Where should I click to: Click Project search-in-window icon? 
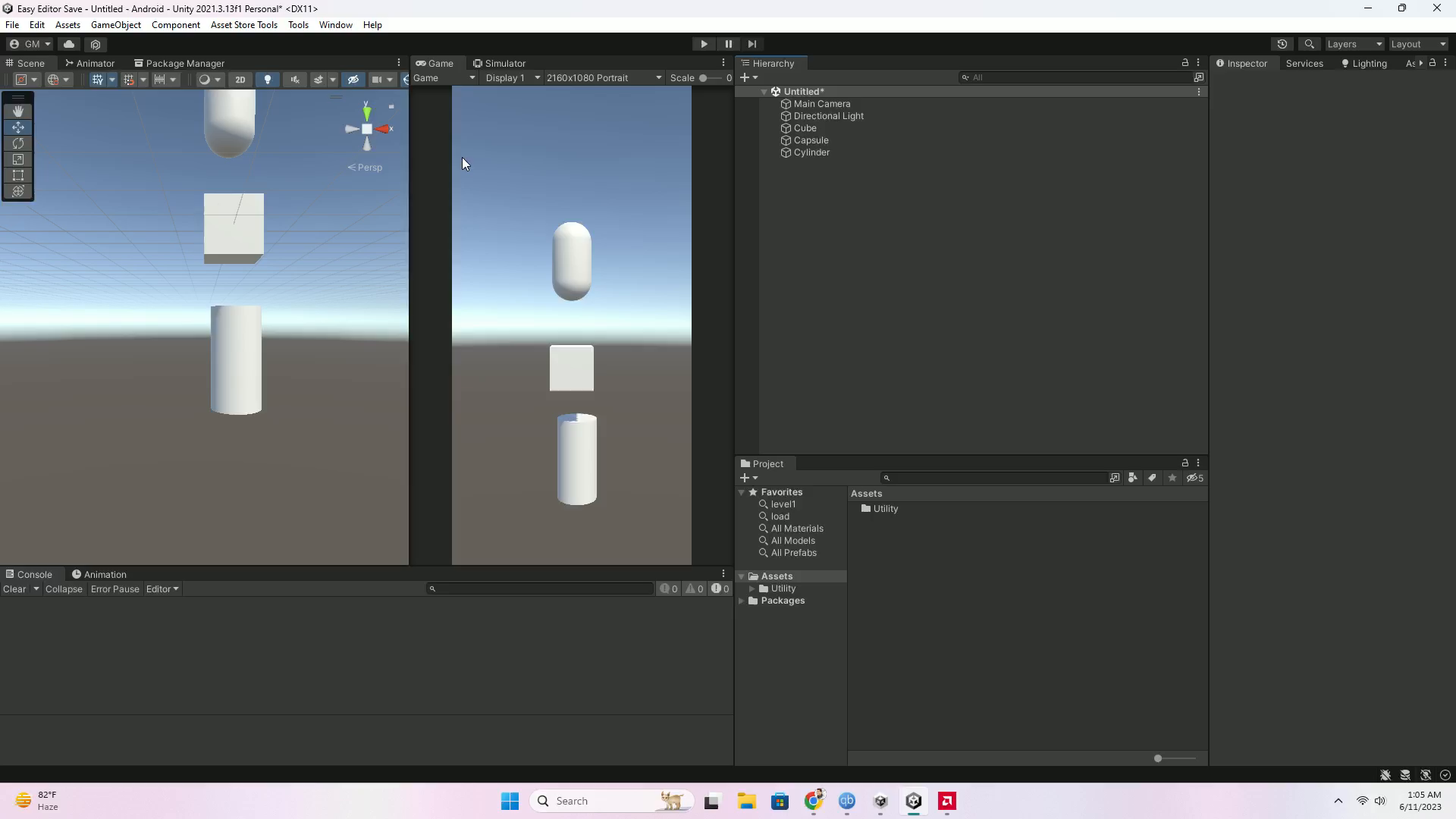click(x=1115, y=478)
